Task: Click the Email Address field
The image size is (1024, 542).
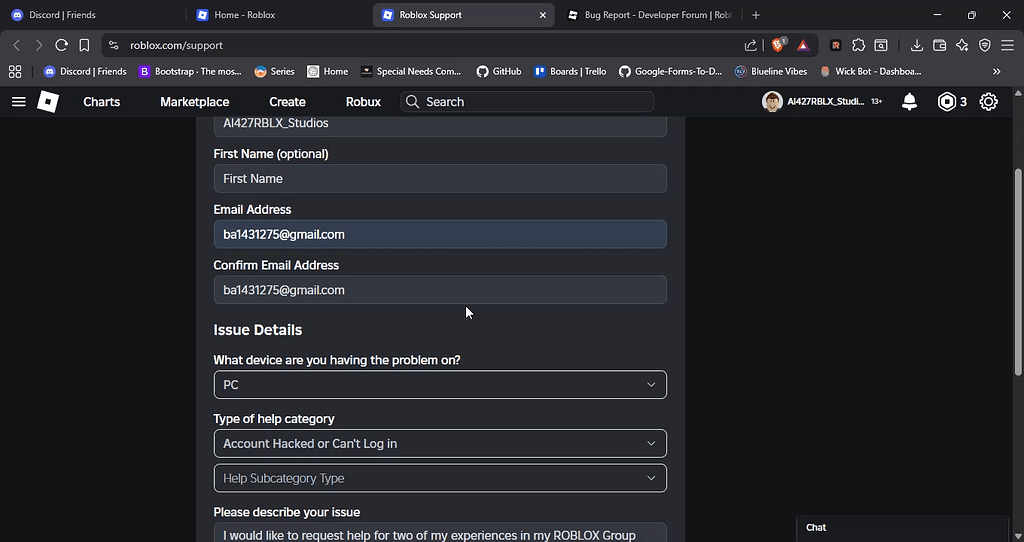Action: coord(440,234)
